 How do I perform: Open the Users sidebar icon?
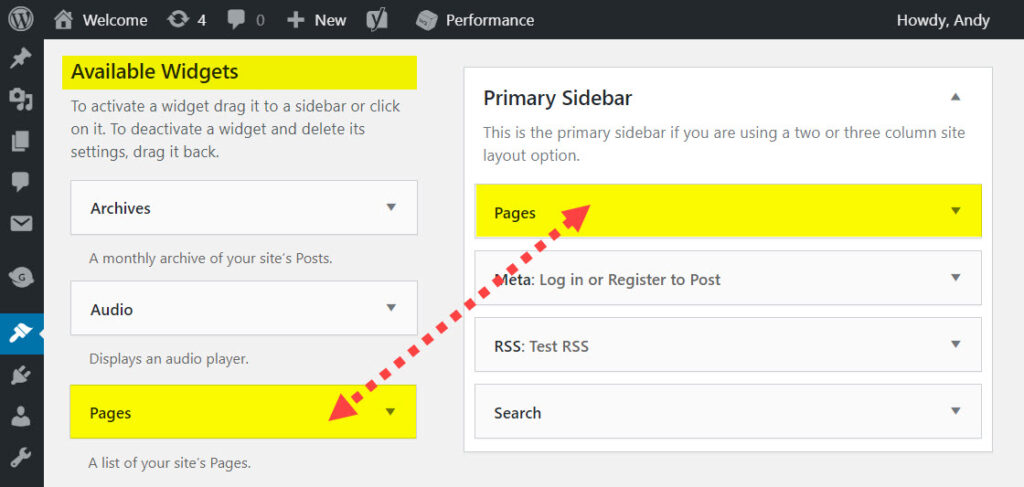coord(21,416)
